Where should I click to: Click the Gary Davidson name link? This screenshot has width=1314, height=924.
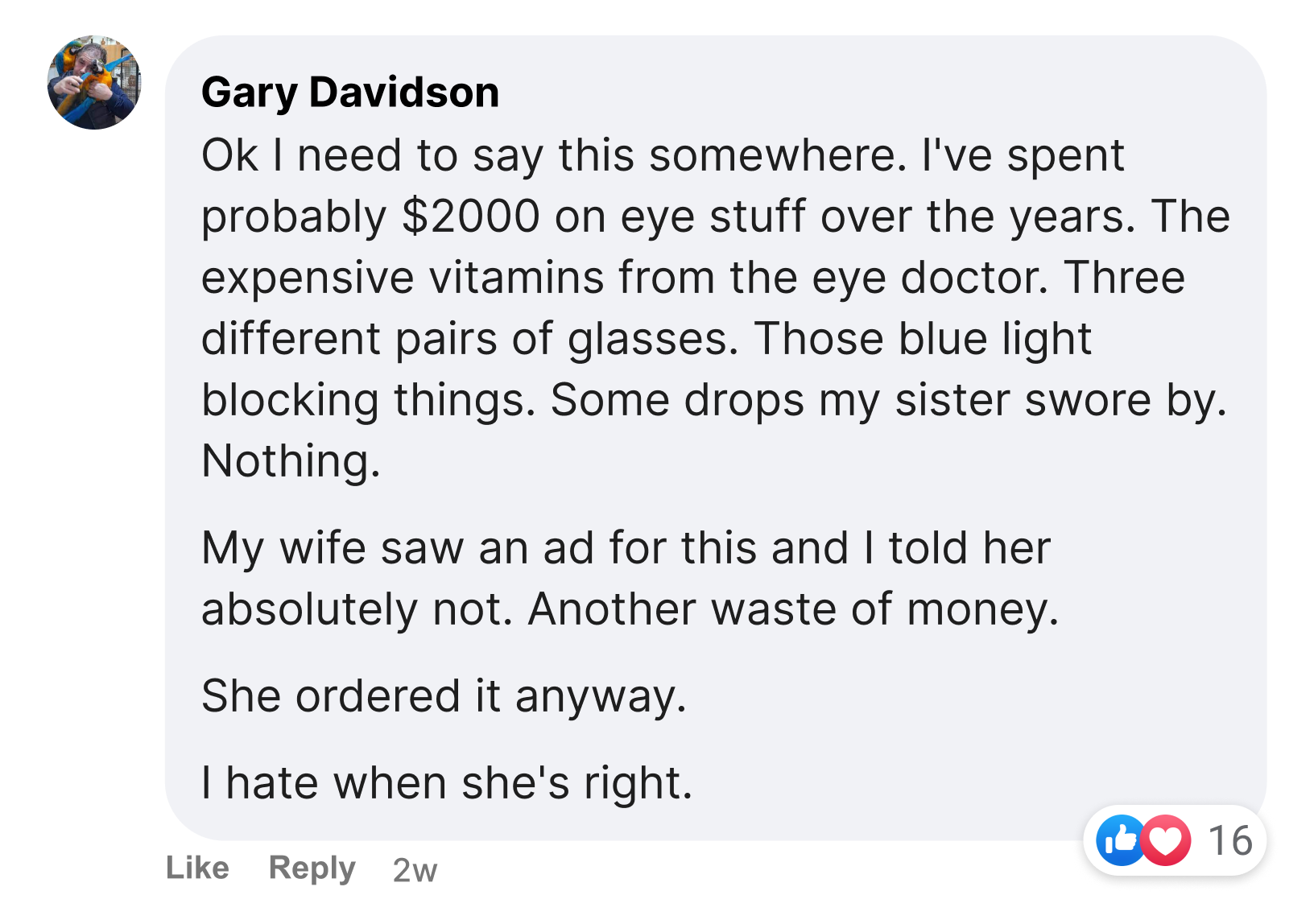(x=350, y=92)
